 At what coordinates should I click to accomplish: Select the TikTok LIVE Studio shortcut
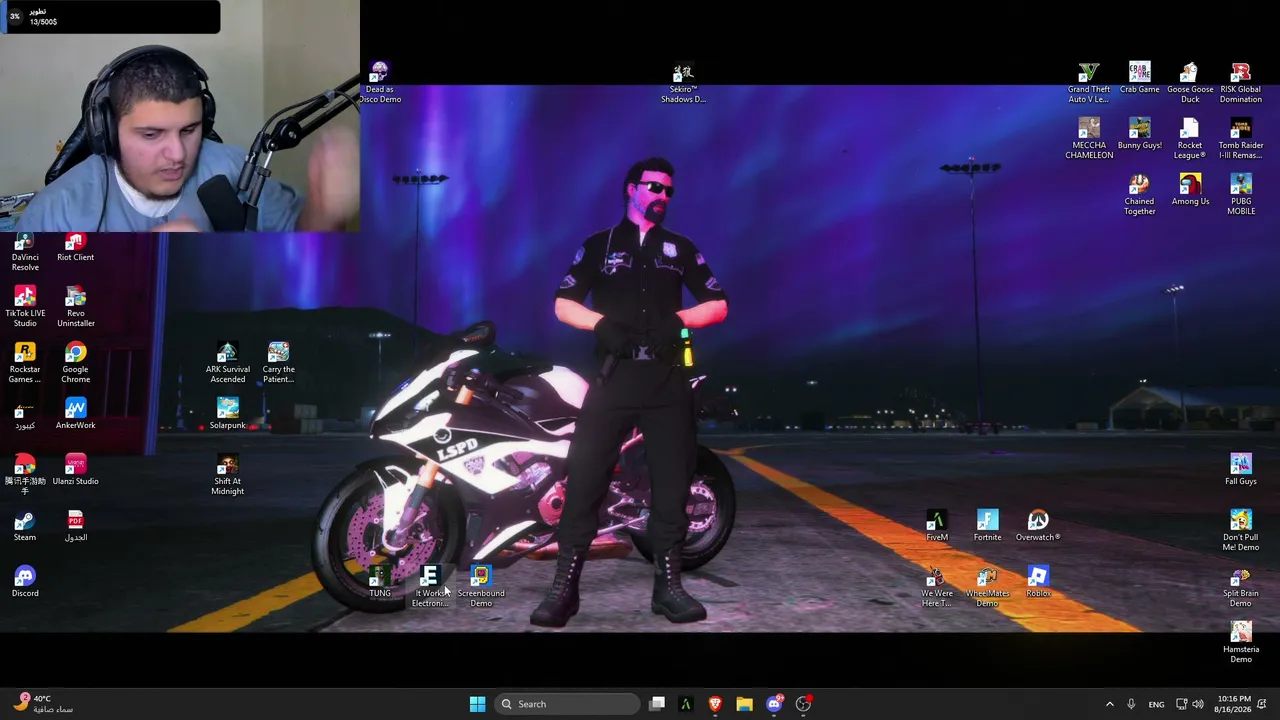(x=25, y=307)
